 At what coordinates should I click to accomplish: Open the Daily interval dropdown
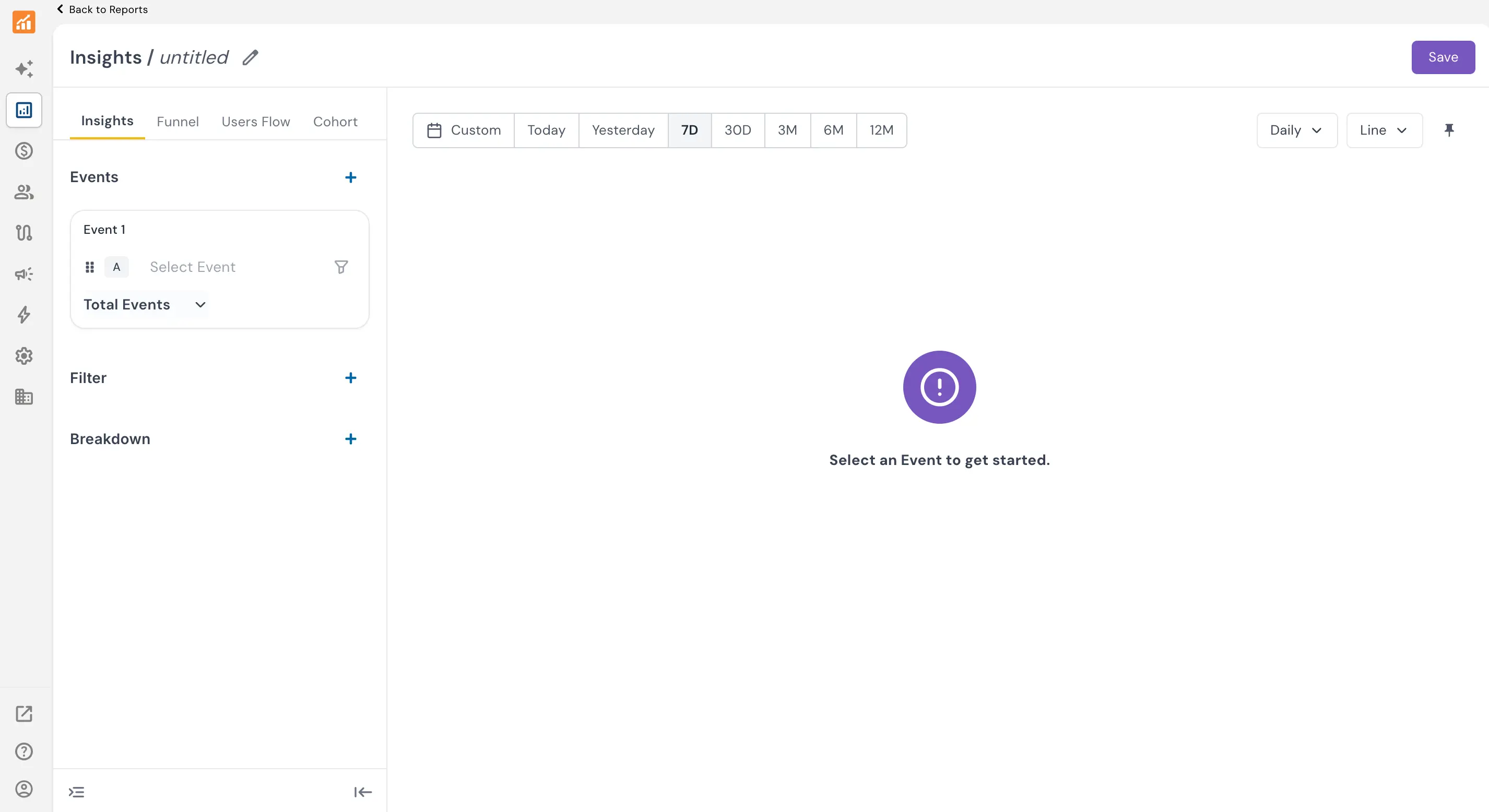[1296, 130]
